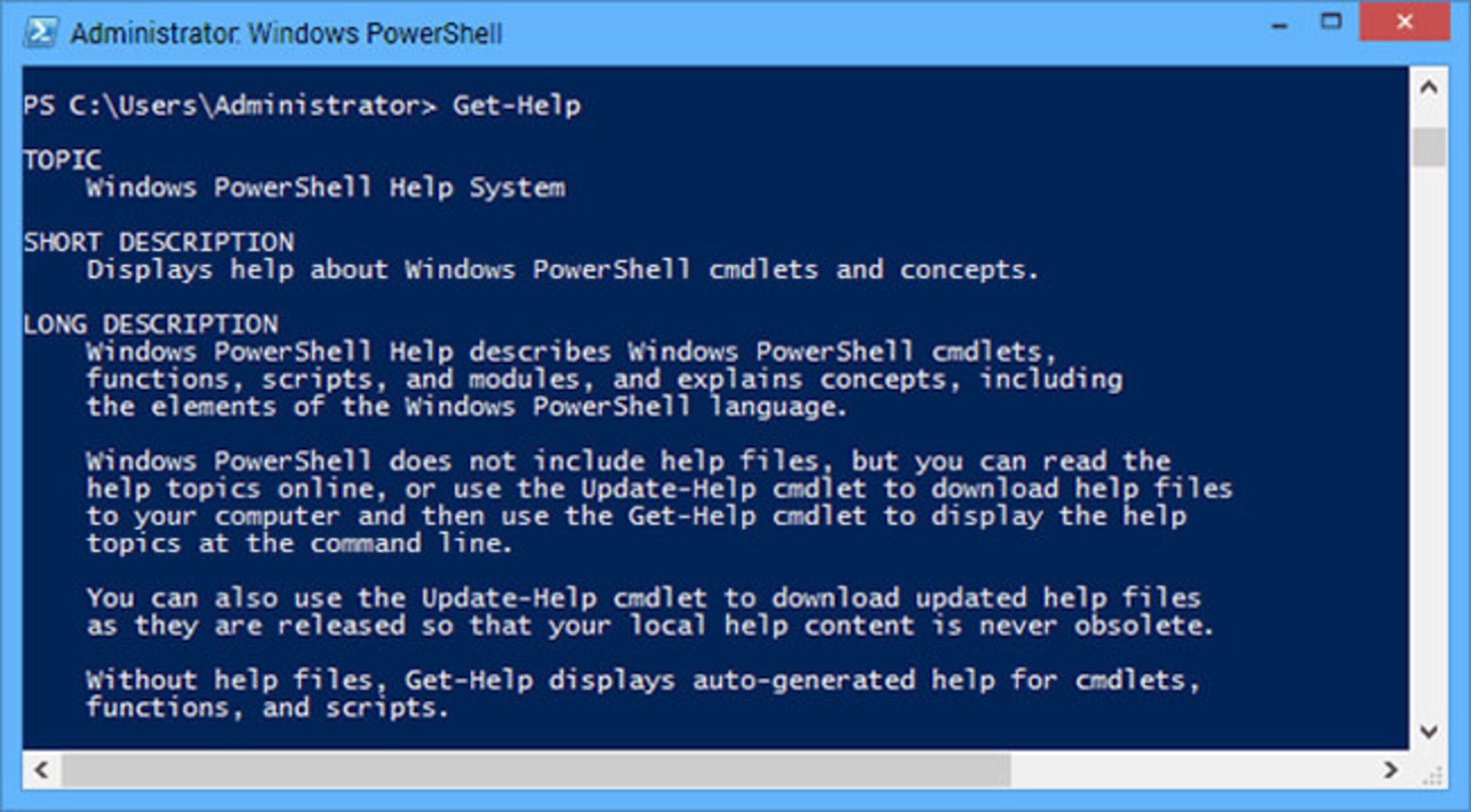Click the vertical scrollbar thumb
This screenshot has width=1471, height=812.
[x=1428, y=147]
